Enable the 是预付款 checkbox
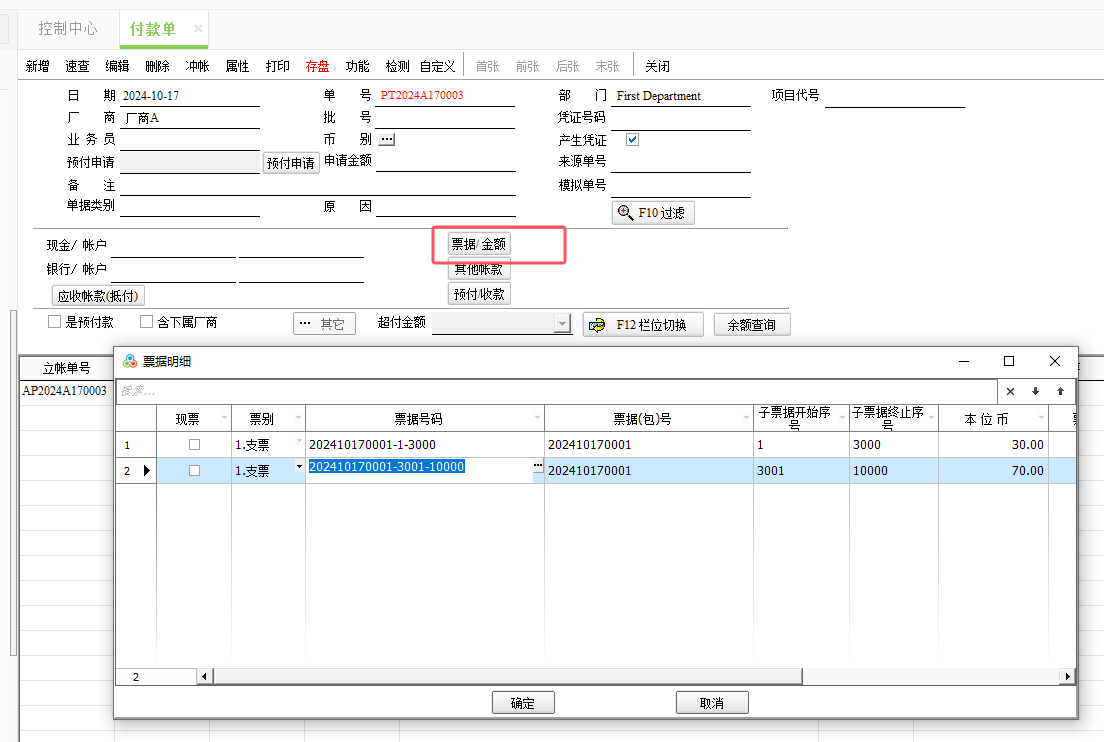This screenshot has height=742, width=1104. [55, 322]
